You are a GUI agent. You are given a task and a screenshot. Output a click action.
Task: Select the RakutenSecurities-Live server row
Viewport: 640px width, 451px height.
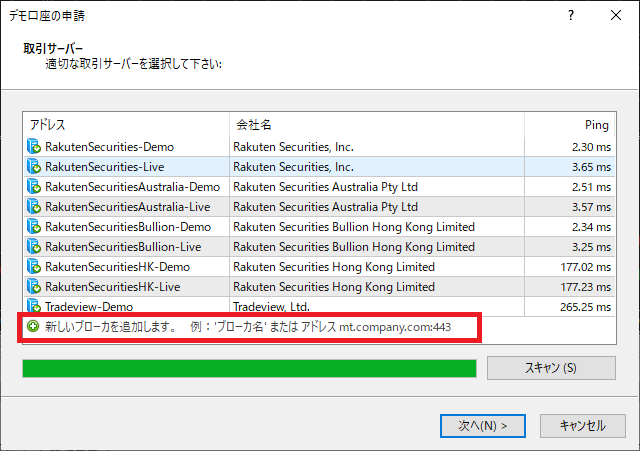tap(319, 167)
